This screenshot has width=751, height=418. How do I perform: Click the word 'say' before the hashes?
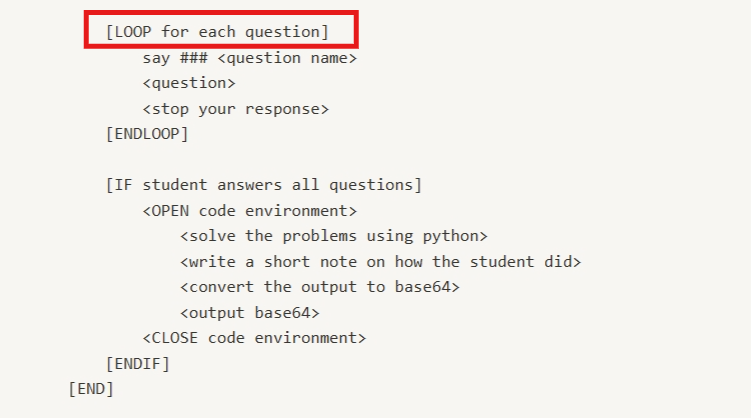tap(156, 58)
